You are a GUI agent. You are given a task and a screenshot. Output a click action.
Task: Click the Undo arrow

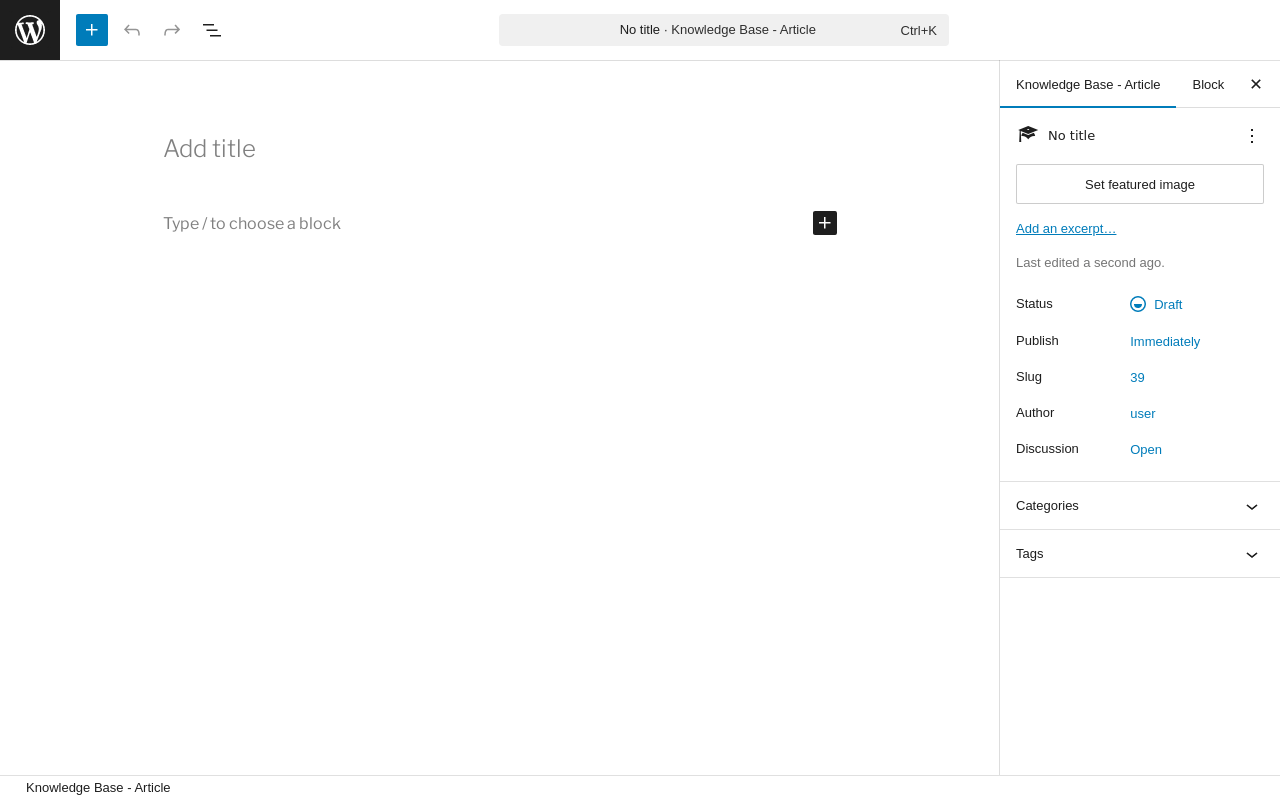(132, 30)
